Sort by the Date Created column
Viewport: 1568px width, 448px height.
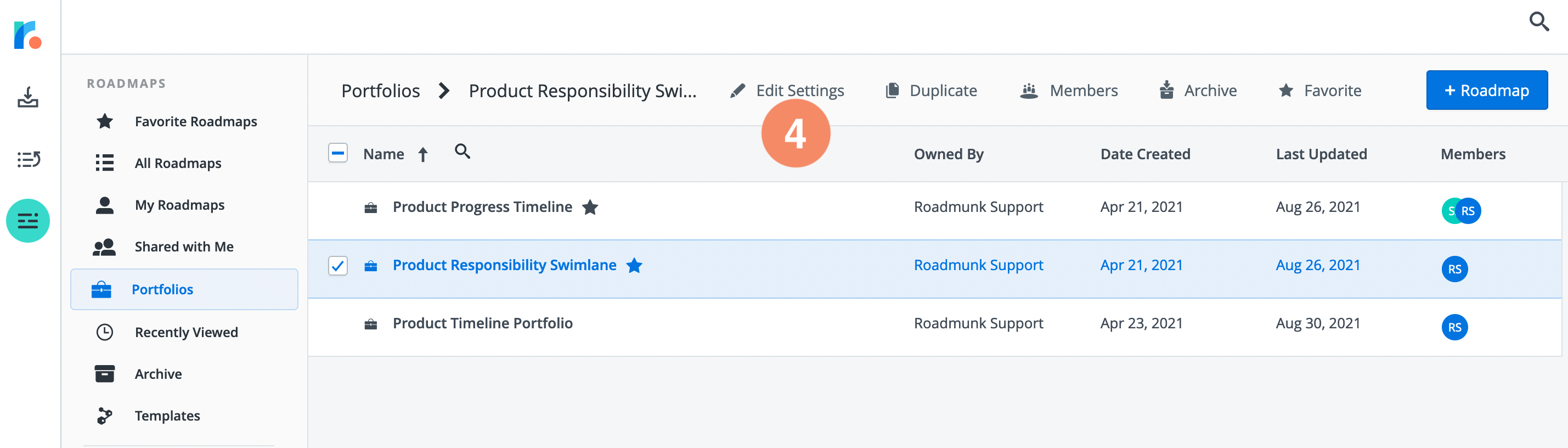click(1145, 154)
